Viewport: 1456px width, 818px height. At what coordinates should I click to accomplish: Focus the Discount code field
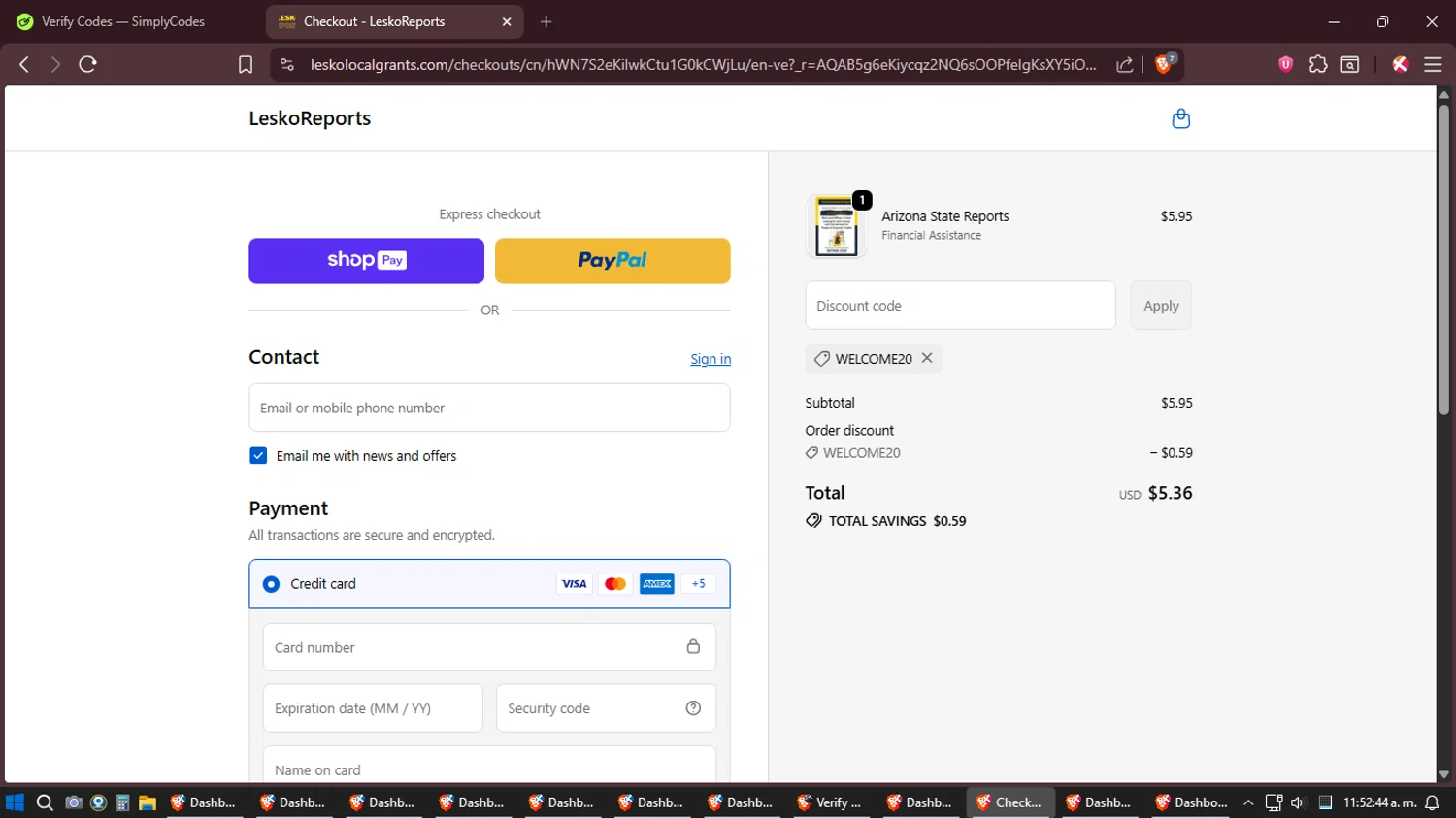pyautogui.click(x=960, y=306)
